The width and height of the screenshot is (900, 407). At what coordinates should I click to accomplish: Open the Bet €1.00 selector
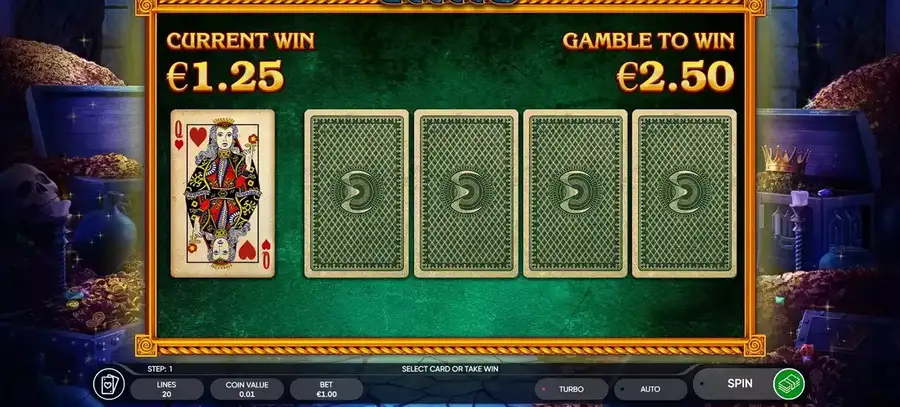[x=326, y=389]
